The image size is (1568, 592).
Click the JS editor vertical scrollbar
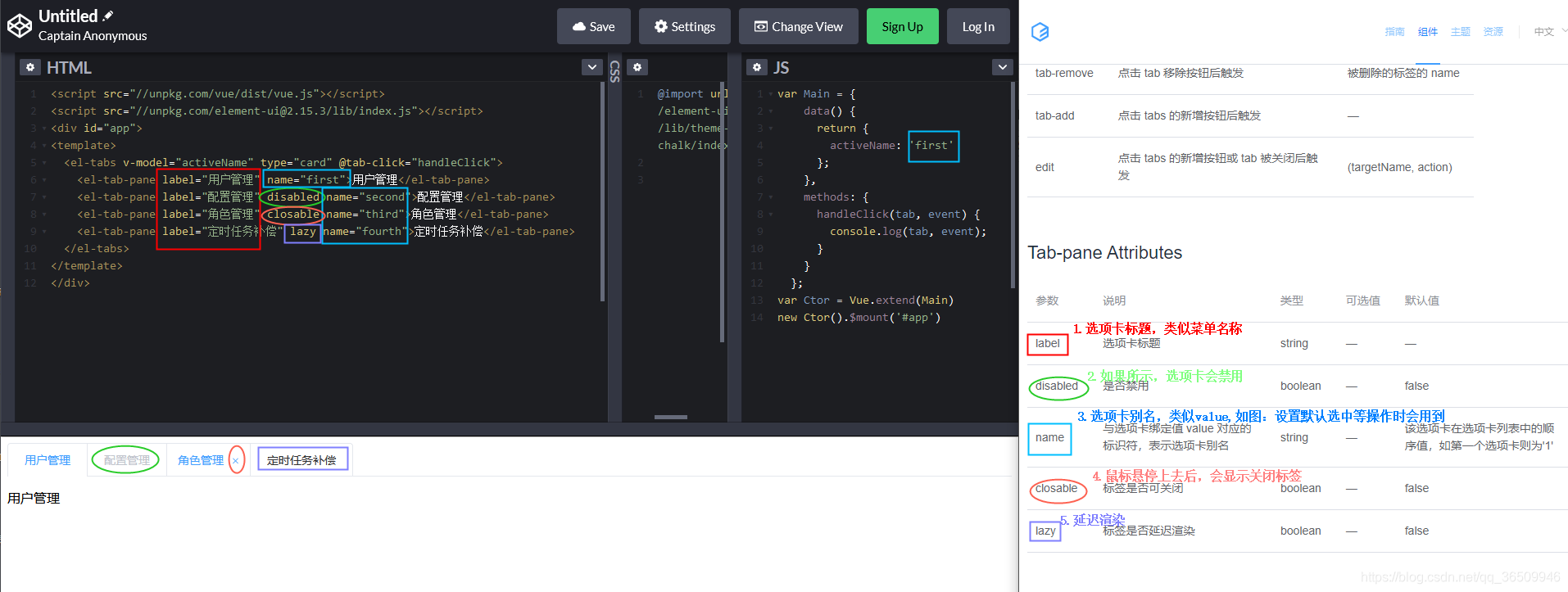pyautogui.click(x=1013, y=184)
